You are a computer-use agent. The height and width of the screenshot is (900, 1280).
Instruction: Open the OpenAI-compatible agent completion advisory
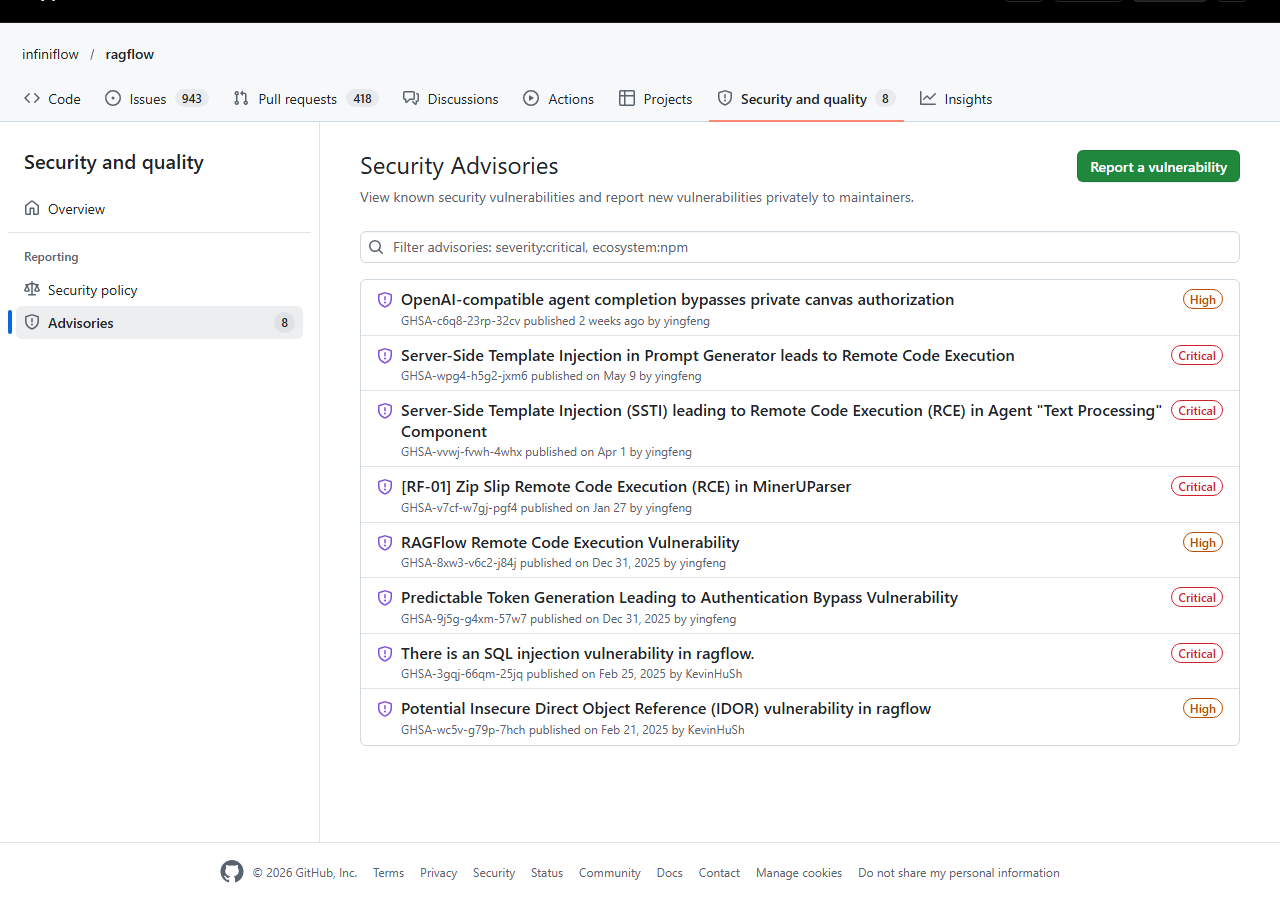tap(677, 300)
